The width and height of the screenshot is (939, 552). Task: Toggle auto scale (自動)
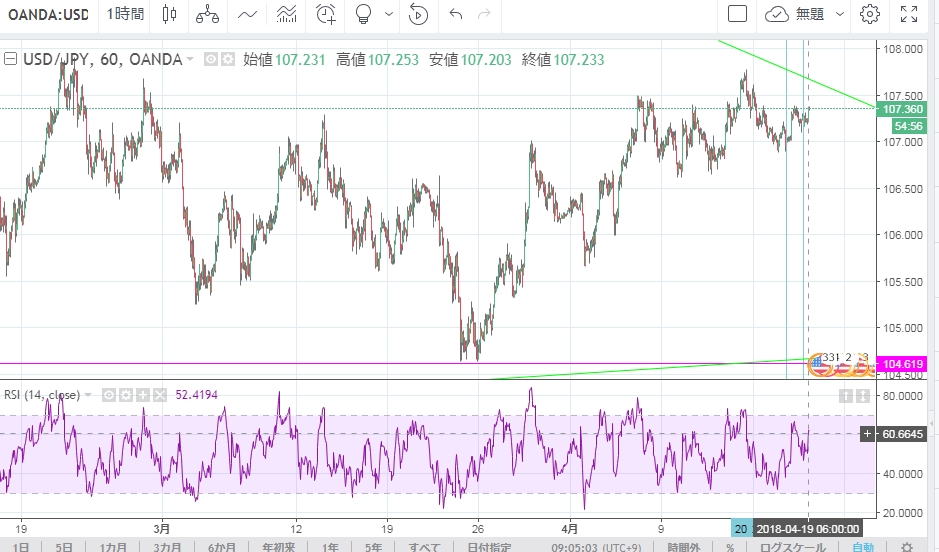pos(863,547)
